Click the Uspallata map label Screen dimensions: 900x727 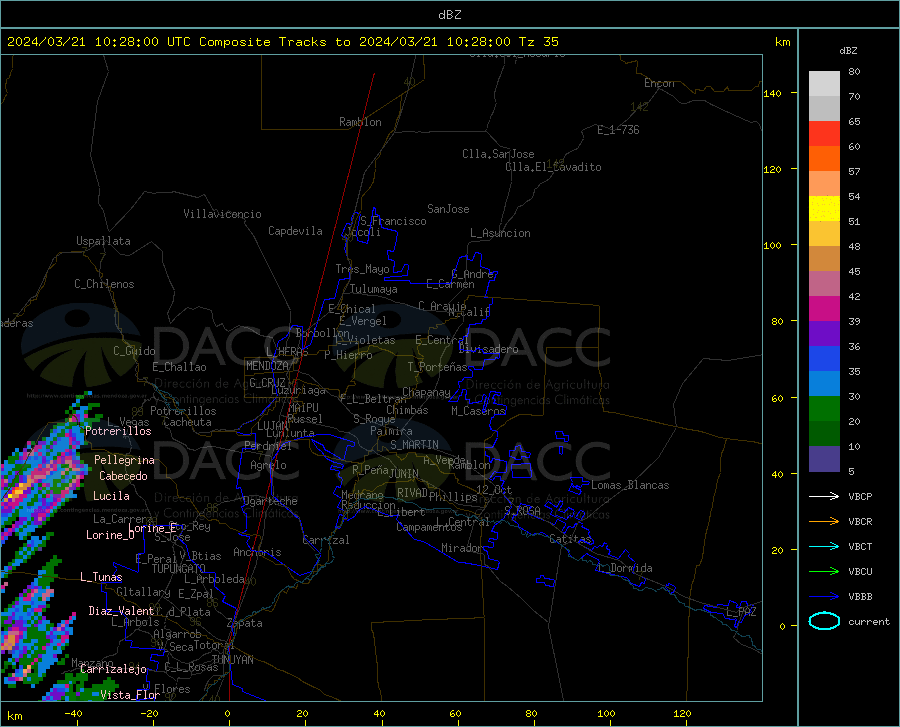coord(103,241)
